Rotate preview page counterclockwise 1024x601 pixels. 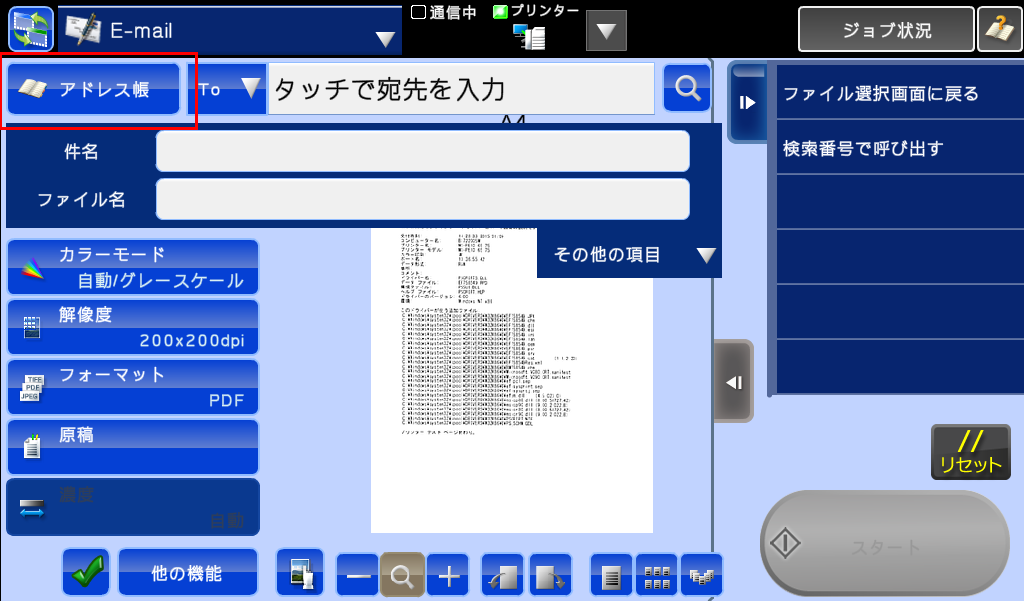pyautogui.click(x=503, y=575)
